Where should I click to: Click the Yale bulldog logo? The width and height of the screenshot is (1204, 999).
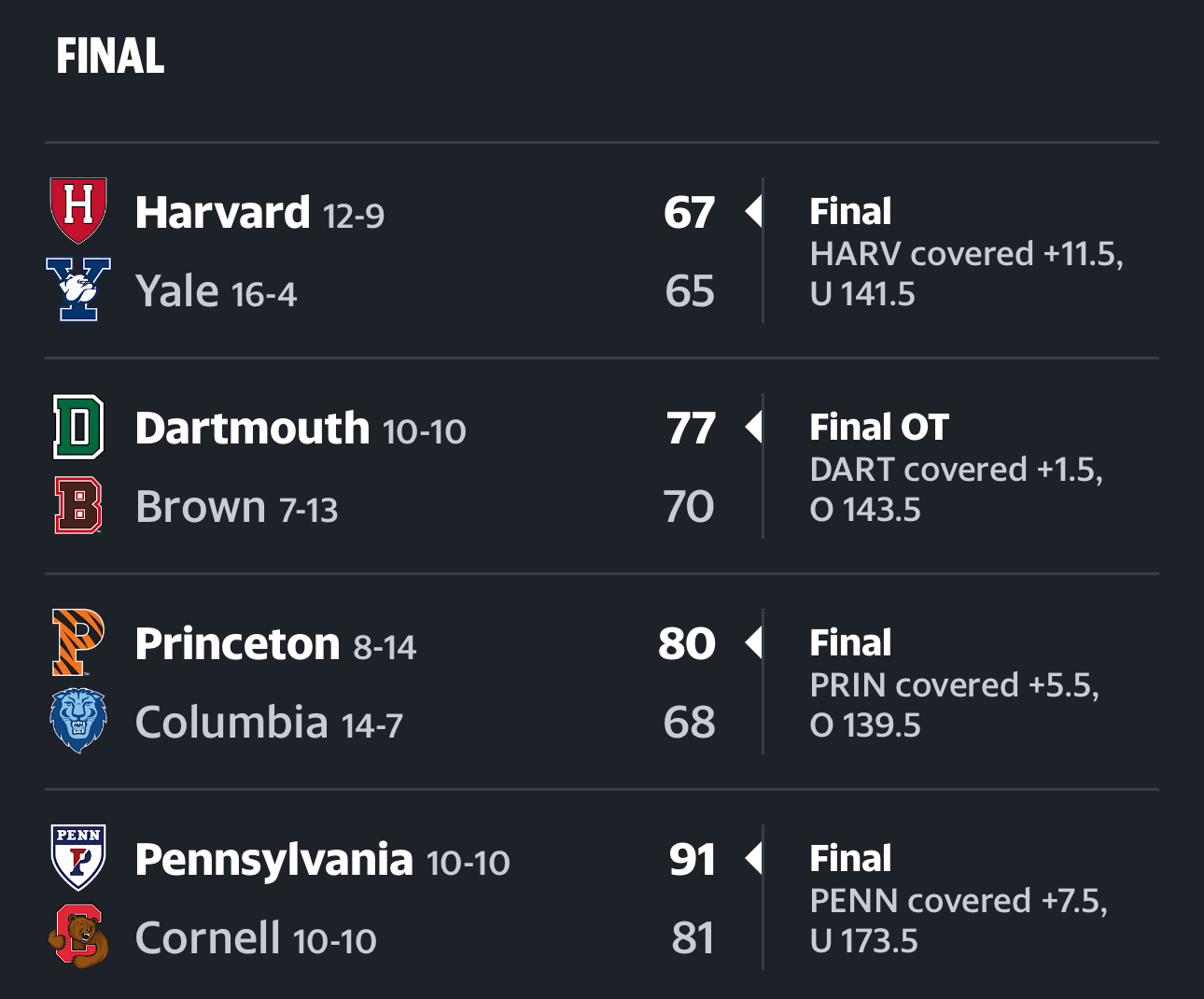tap(78, 289)
